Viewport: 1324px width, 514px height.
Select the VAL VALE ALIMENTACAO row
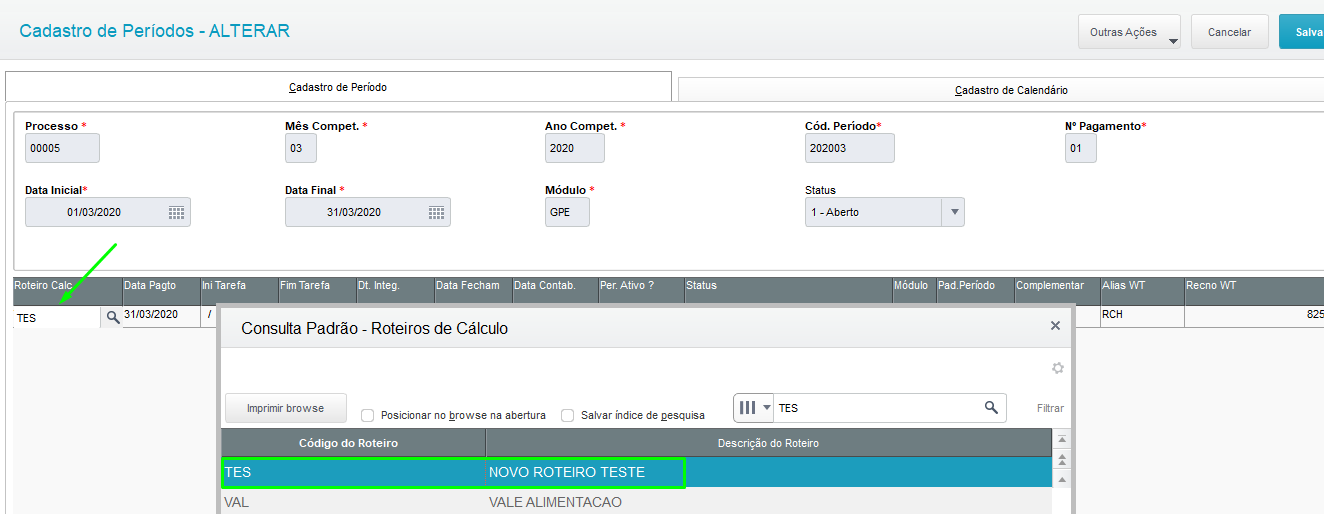(636, 502)
